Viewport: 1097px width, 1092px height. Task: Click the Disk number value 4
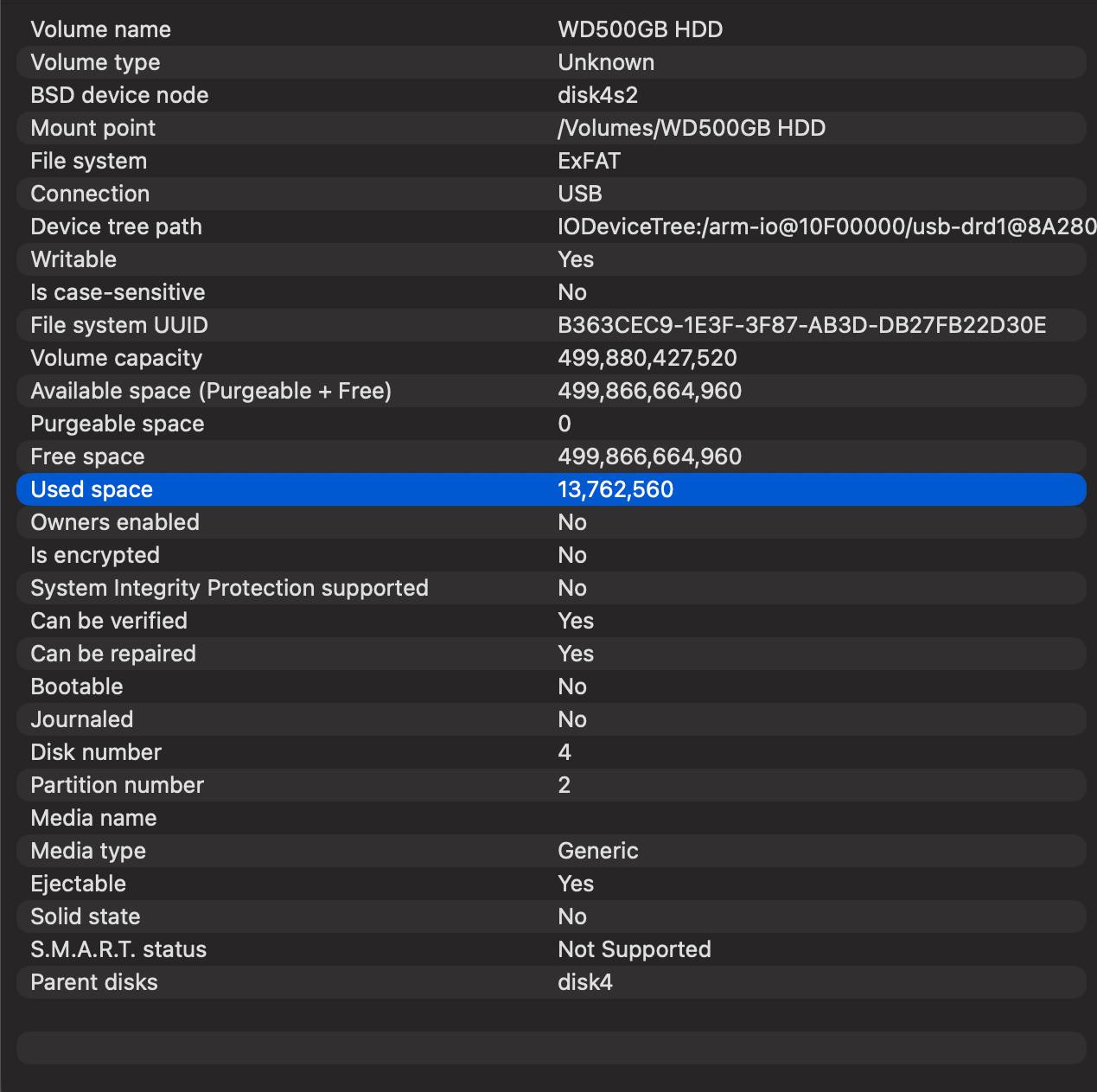[564, 752]
